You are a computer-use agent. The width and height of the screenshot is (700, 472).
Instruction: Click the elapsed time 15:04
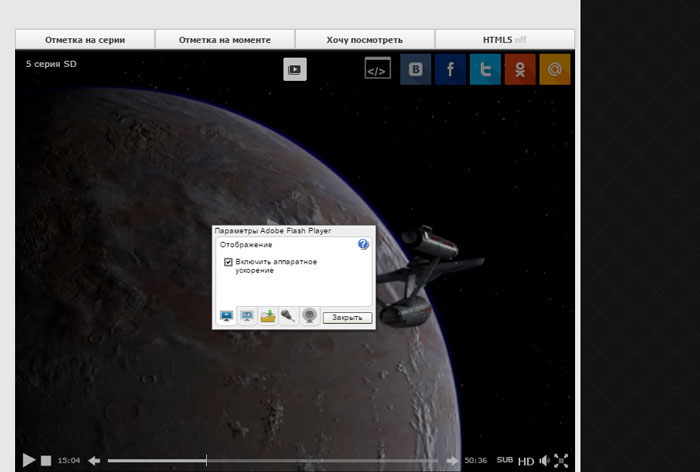(69, 460)
